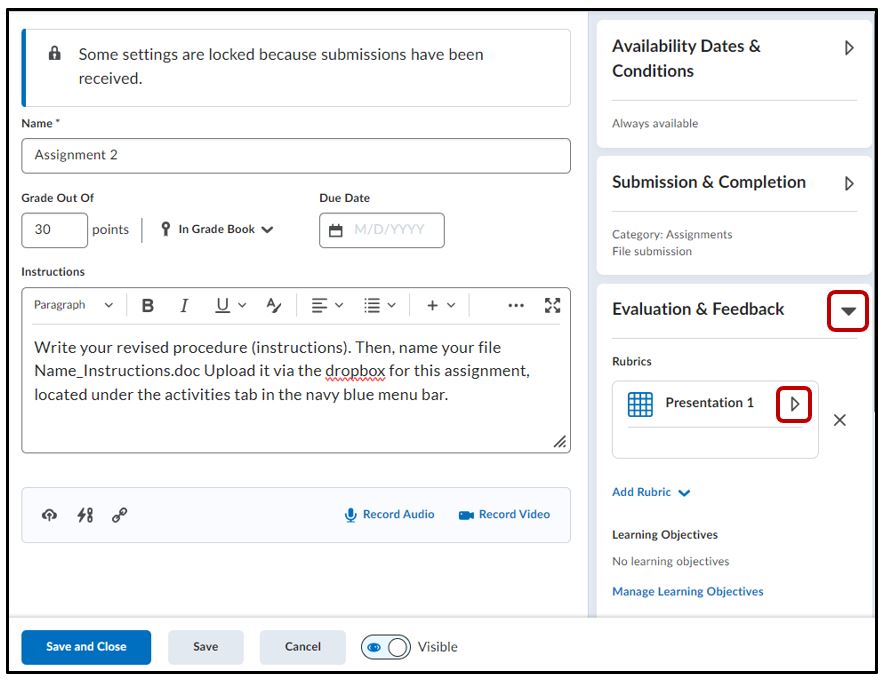Viewport: 886px width, 682px height.
Task: Open the quicklink attach icon
Action: 119,515
